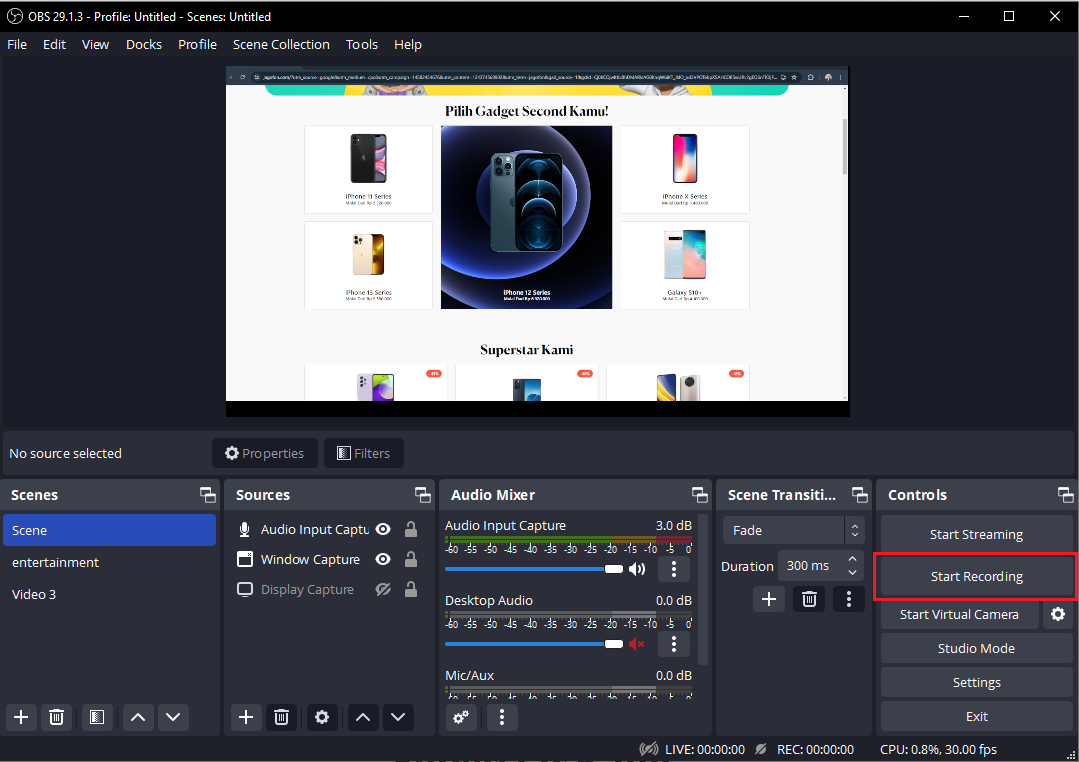Open scene filters icon in Scenes panel
The height and width of the screenshot is (762, 1079).
(x=97, y=717)
